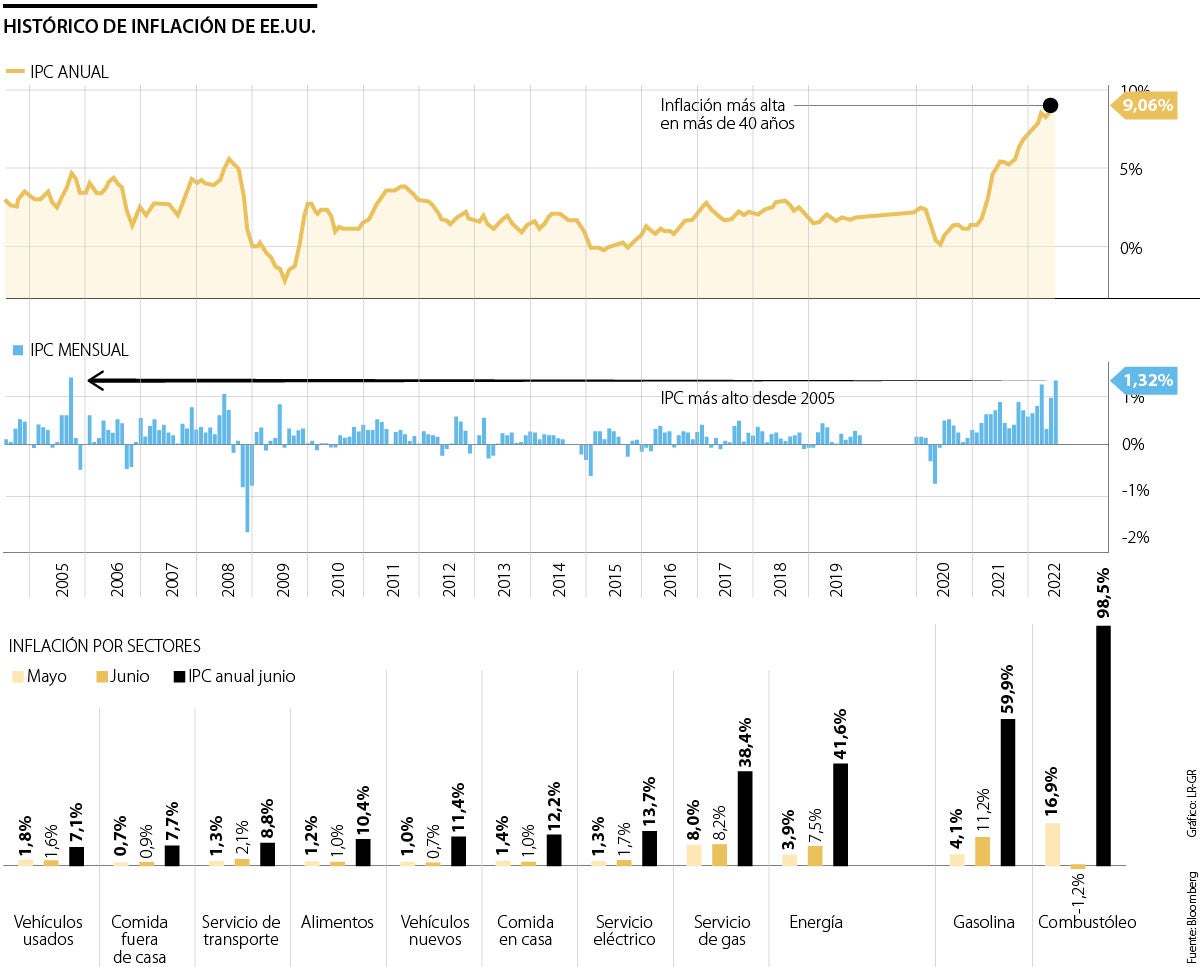This screenshot has height=967, width=1200.
Task: Click the blue 1,32% value tag
Action: click(1144, 380)
